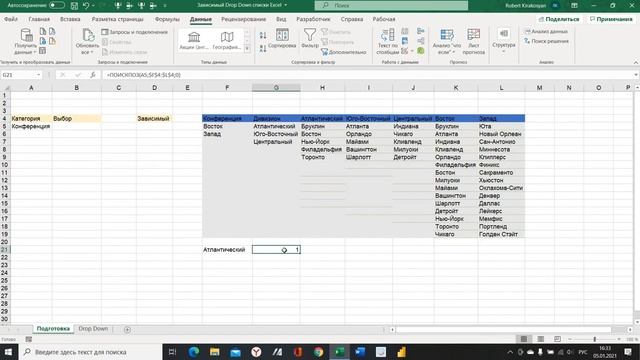Viewport: 640px width, 360px height.
Task: Switch to the Page Layout tab
Action: [118, 19]
